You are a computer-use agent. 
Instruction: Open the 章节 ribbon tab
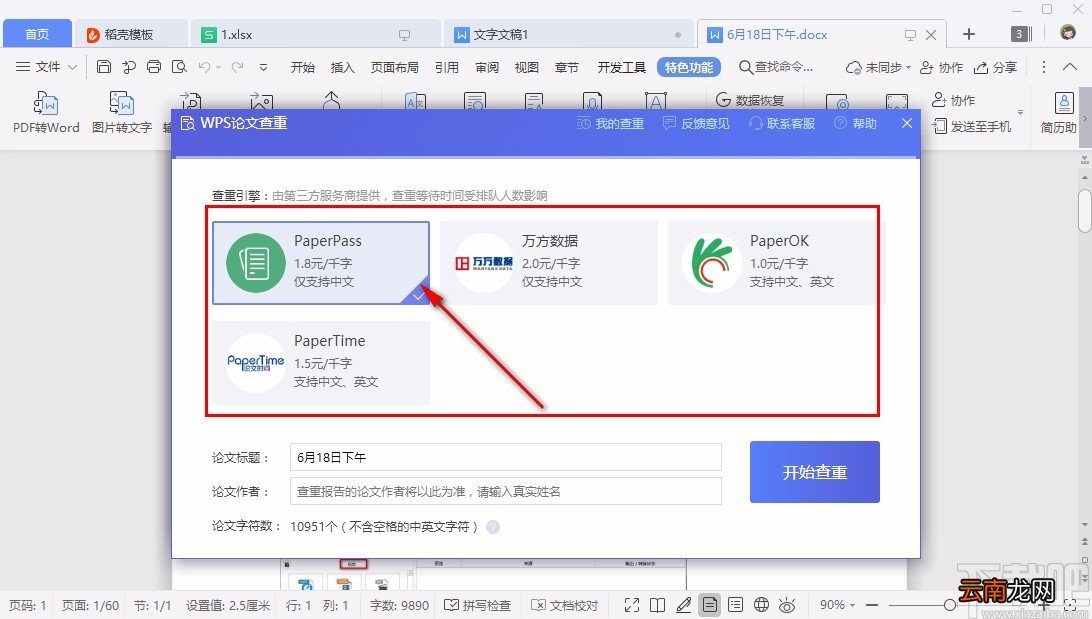(567, 67)
